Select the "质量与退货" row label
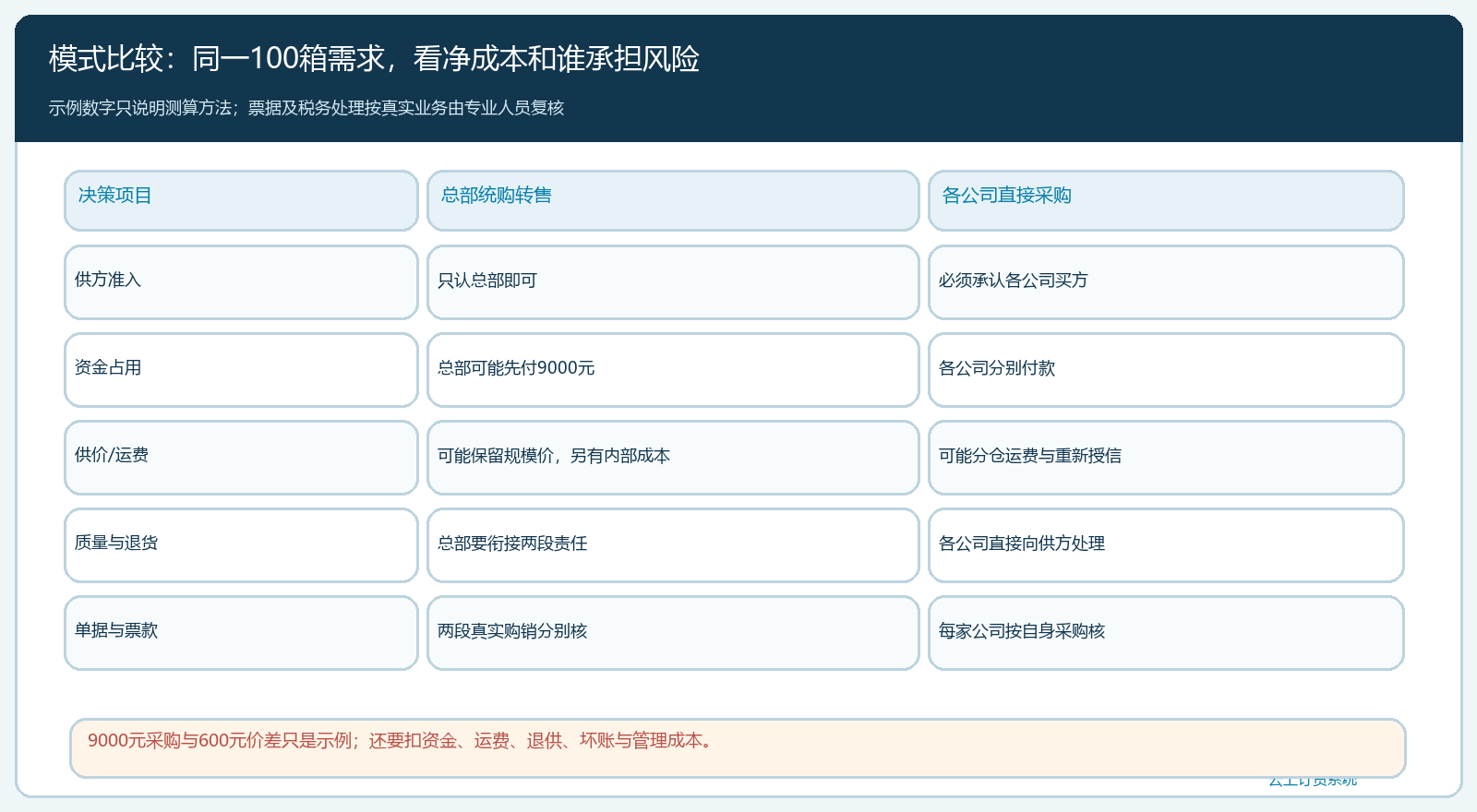Screen dimensions: 1477x812 pyautogui.click(x=241, y=545)
